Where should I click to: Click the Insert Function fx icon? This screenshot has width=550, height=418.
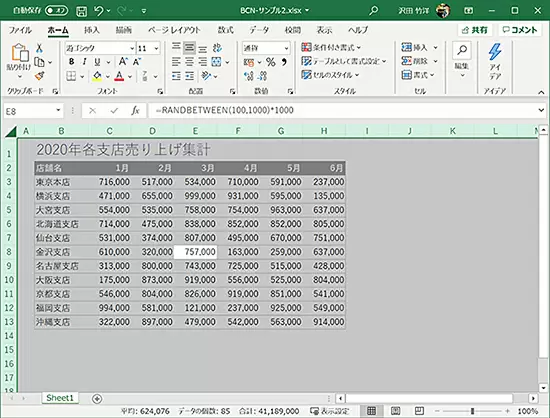coord(135,111)
